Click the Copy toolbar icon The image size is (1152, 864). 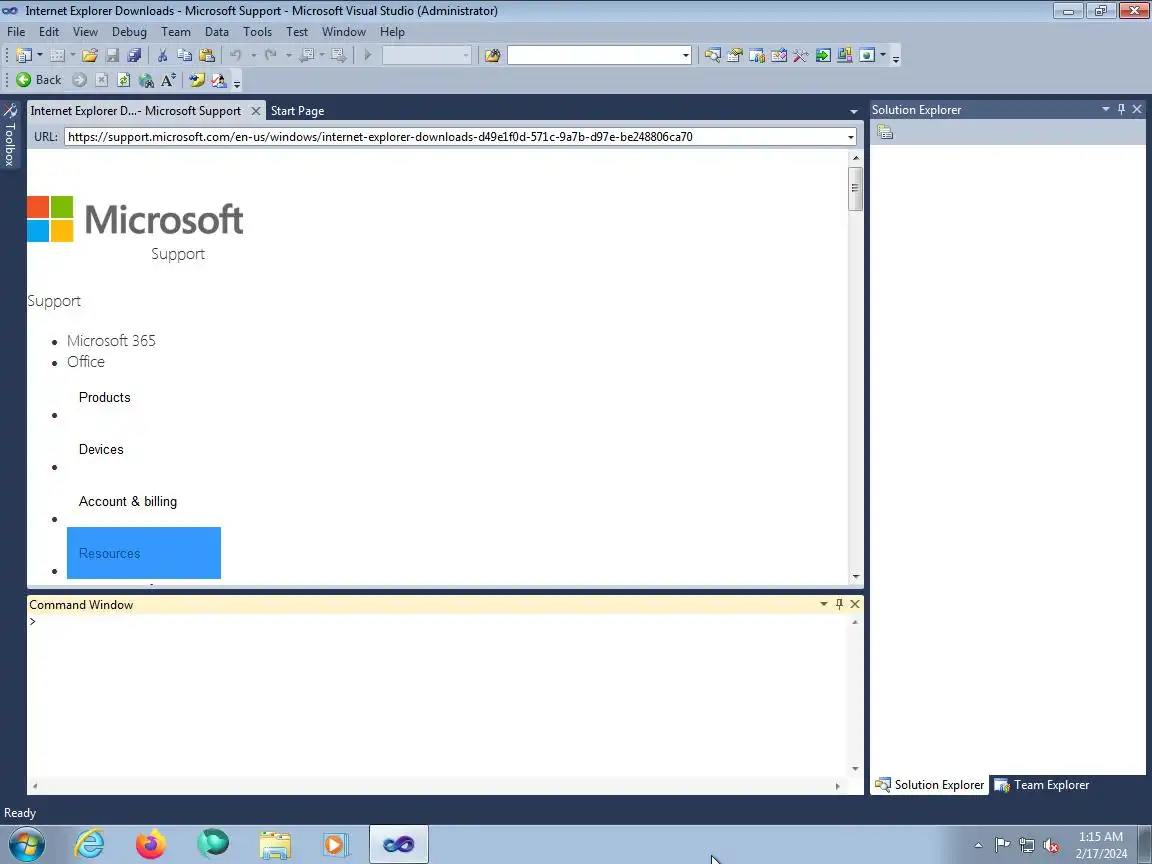[x=184, y=55]
